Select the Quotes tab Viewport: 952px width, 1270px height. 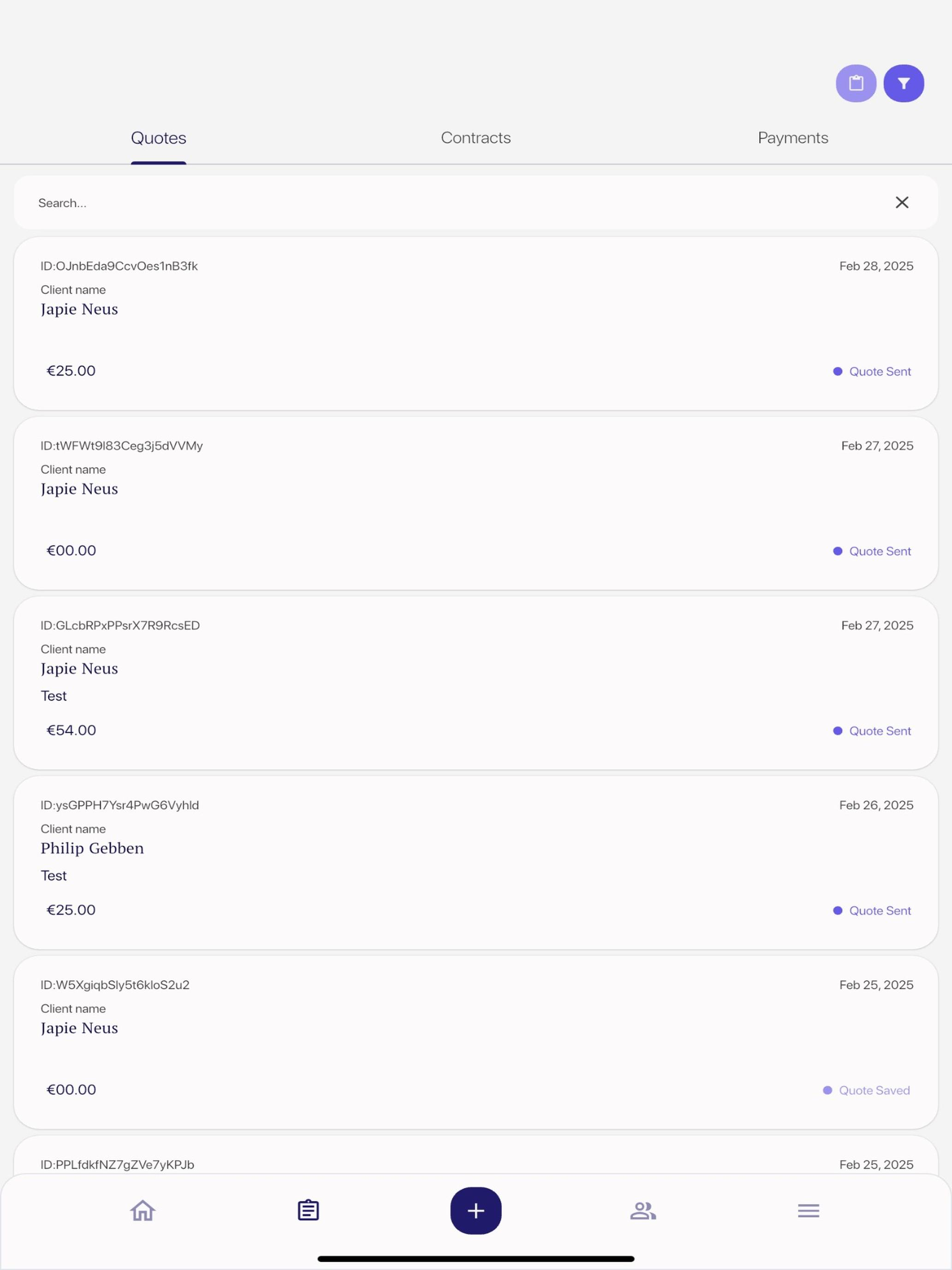[x=158, y=138]
